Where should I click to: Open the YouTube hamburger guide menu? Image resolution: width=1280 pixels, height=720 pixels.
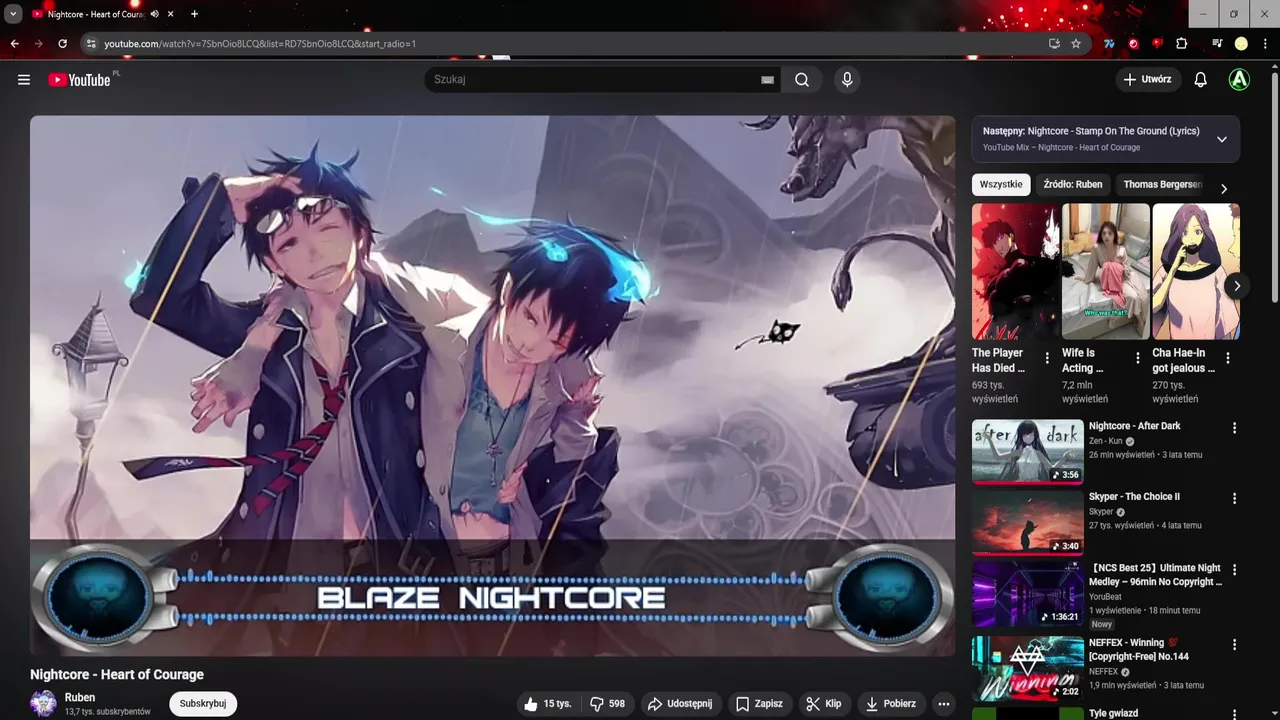click(24, 80)
